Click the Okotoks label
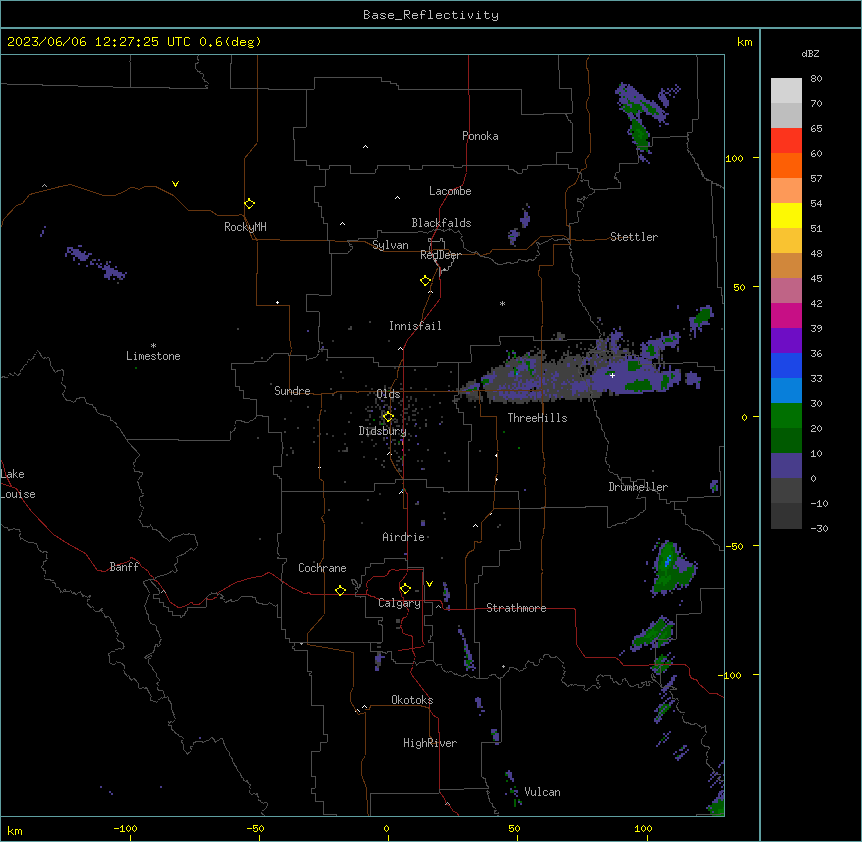 click(412, 700)
